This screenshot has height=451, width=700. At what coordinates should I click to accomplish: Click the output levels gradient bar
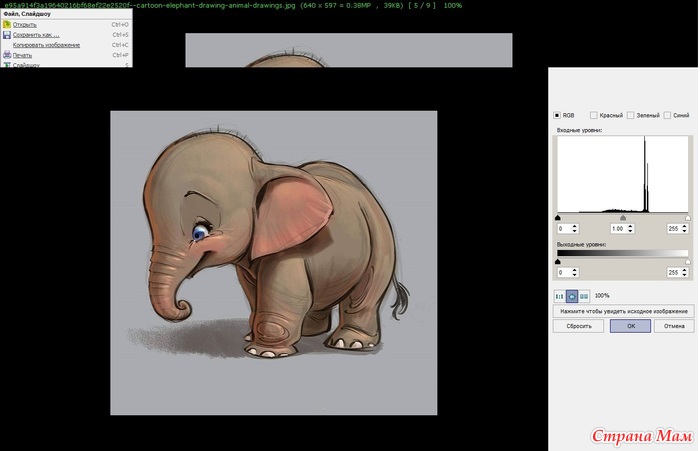(x=623, y=253)
